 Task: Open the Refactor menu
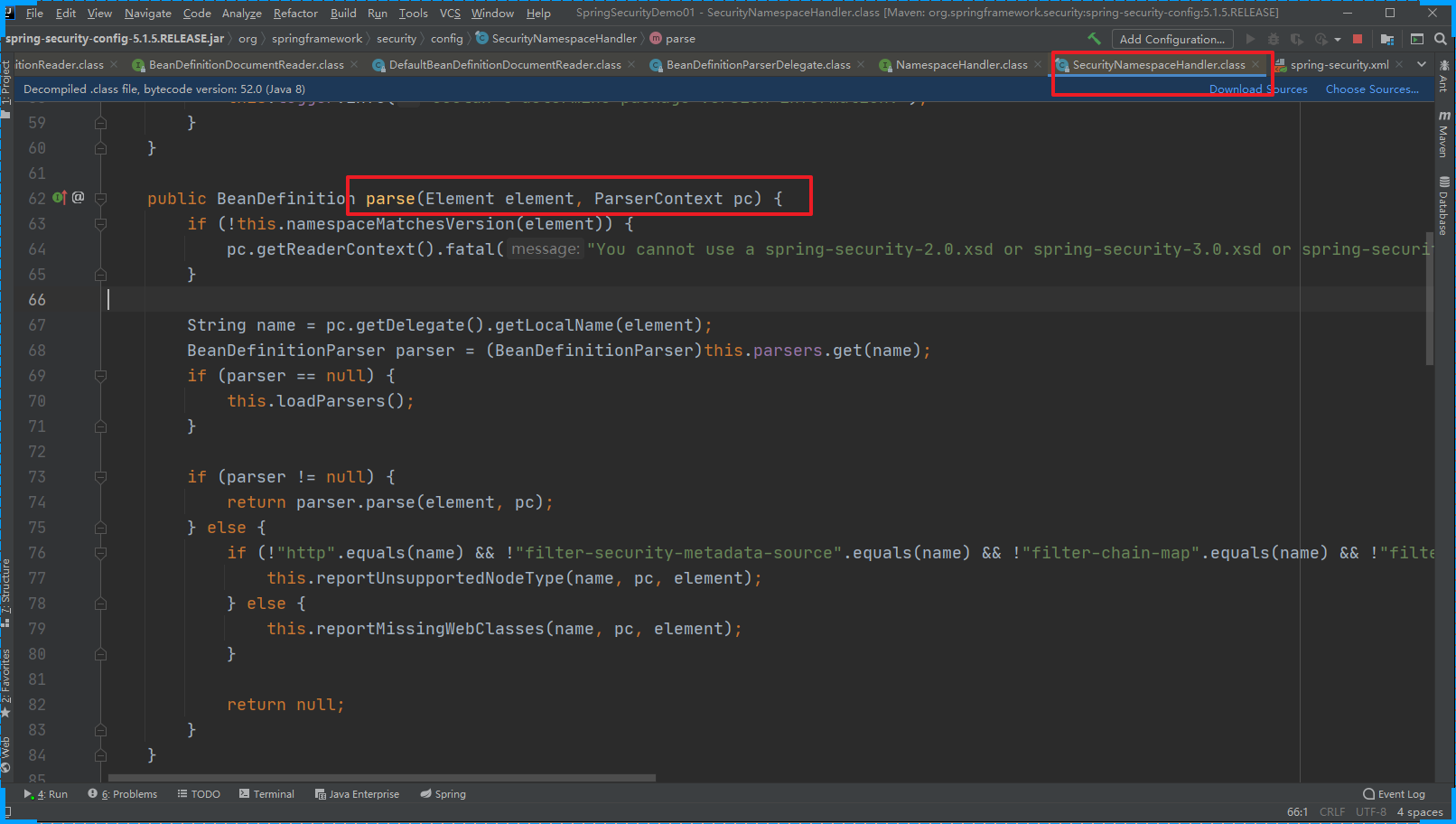pos(295,13)
